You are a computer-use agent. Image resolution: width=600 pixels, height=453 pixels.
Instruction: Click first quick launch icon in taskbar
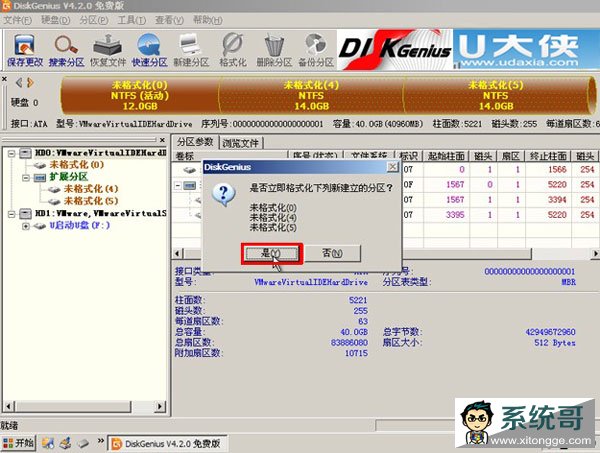click(48, 443)
